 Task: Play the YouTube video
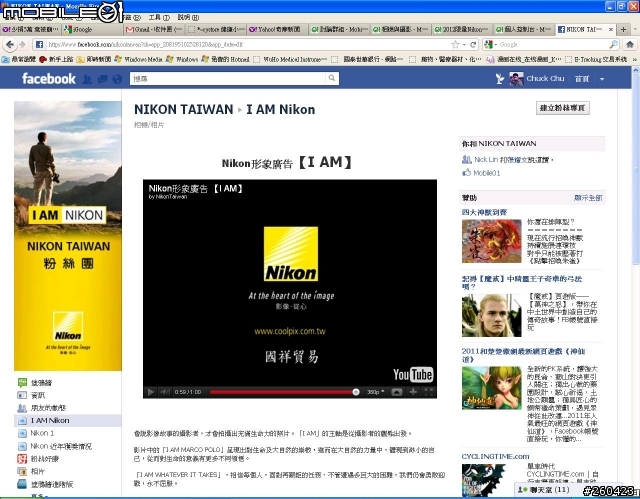point(150,392)
